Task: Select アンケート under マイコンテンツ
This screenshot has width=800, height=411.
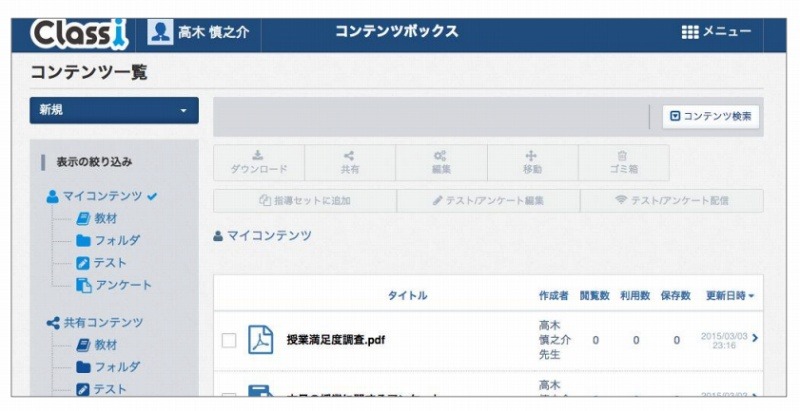Action: 123,285
